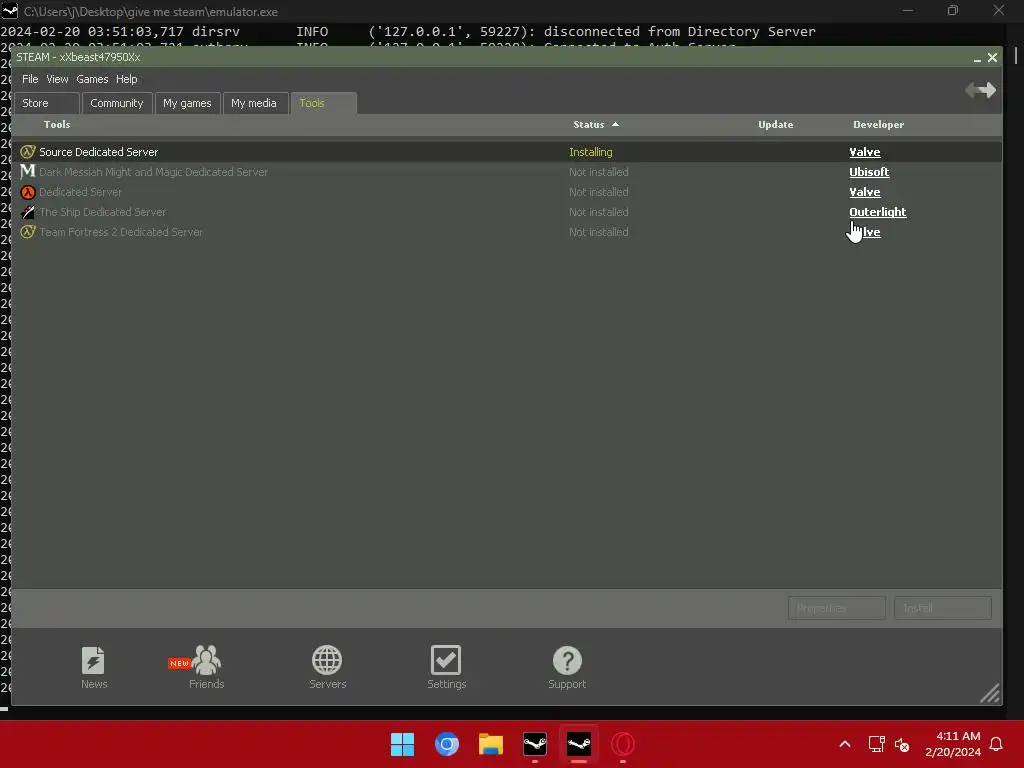Screen dimensions: 1024x768
Task: Click The Ship Dedicated Server icon
Action: pos(27,212)
